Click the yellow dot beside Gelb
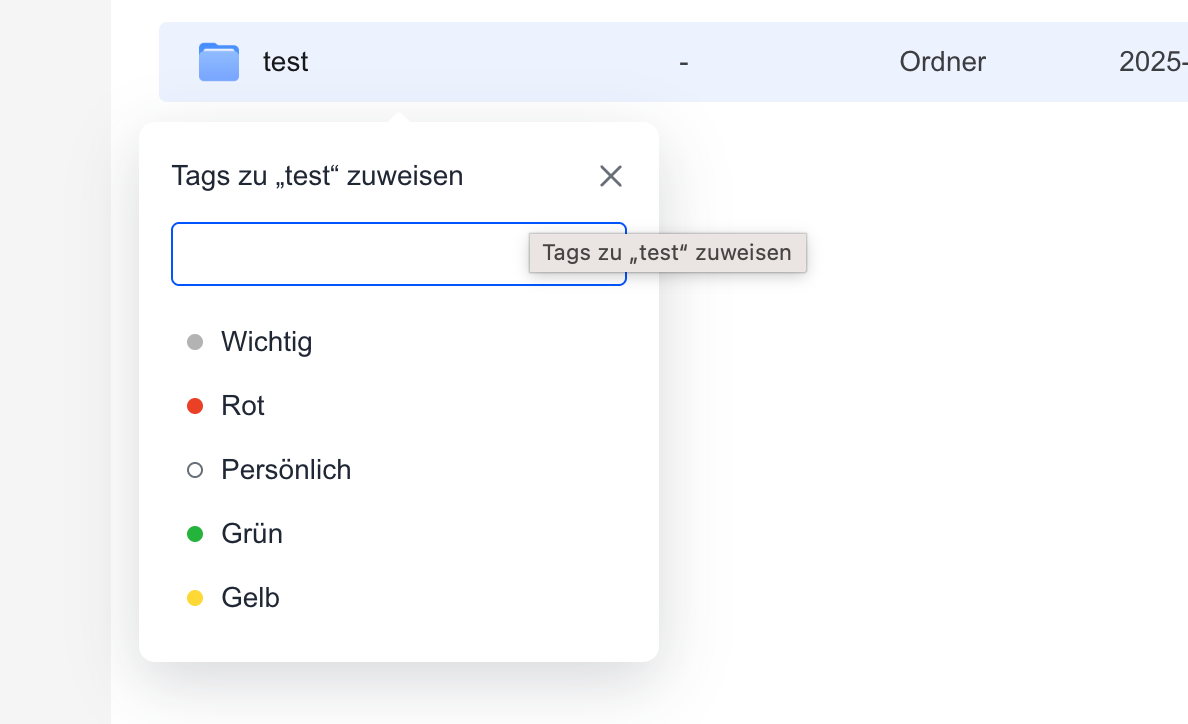 195,598
